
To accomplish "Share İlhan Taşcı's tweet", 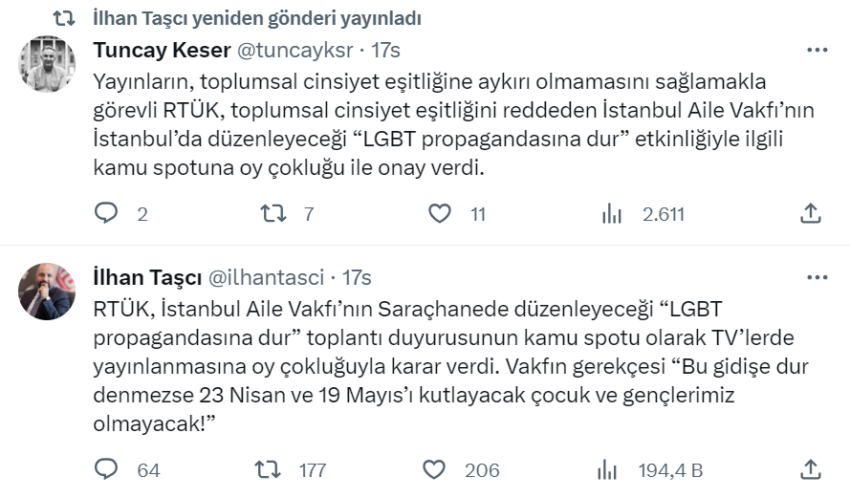I will tap(812, 469).
